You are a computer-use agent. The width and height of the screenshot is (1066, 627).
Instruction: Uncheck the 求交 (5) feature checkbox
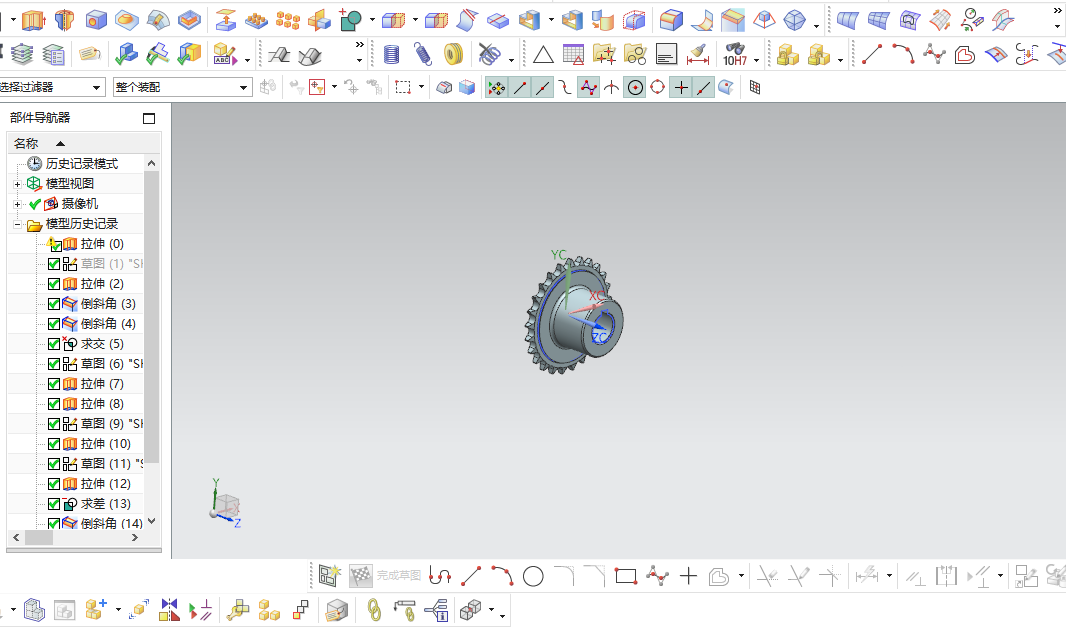(54, 344)
